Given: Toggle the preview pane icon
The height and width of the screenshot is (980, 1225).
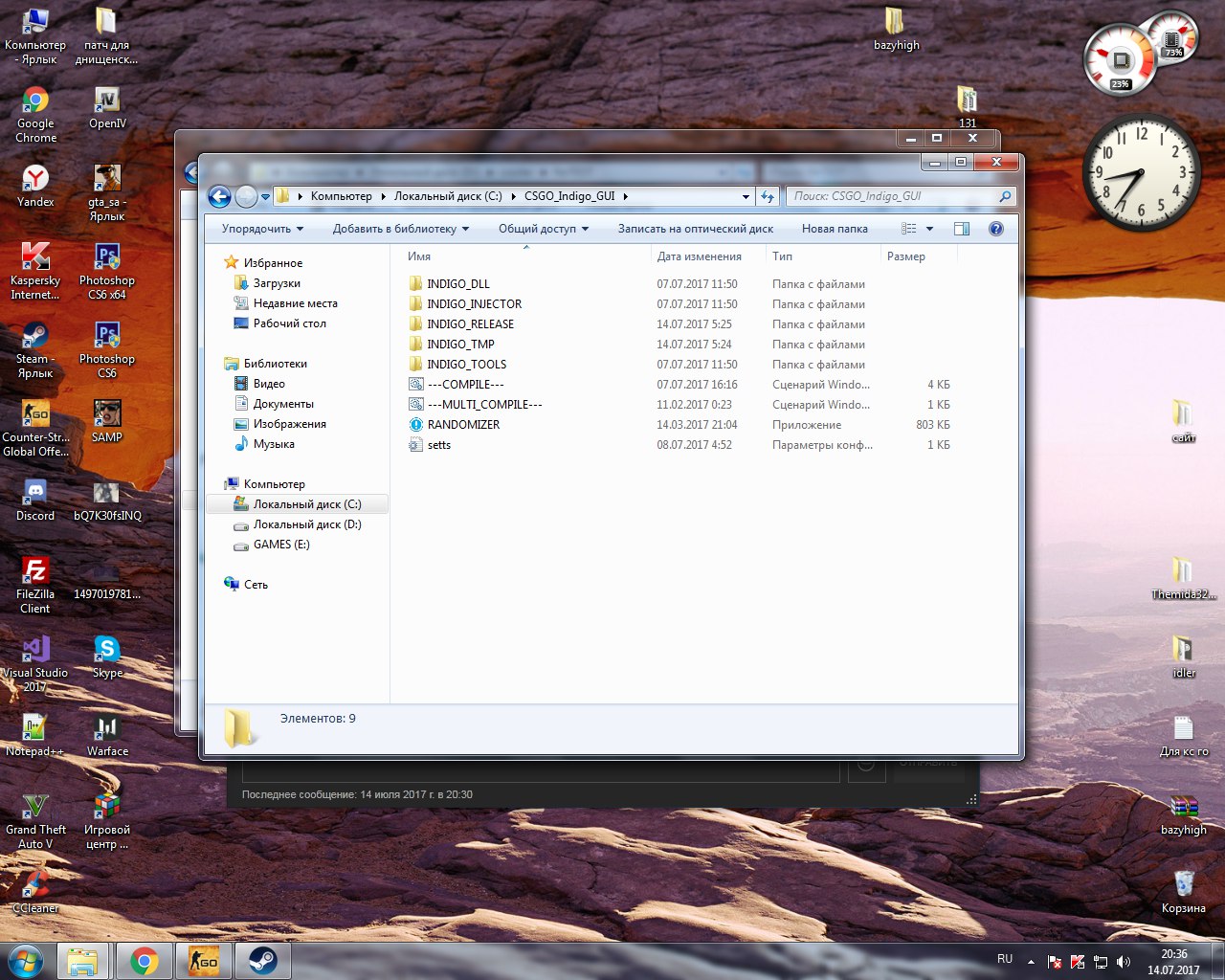Looking at the screenshot, I should coord(962,229).
